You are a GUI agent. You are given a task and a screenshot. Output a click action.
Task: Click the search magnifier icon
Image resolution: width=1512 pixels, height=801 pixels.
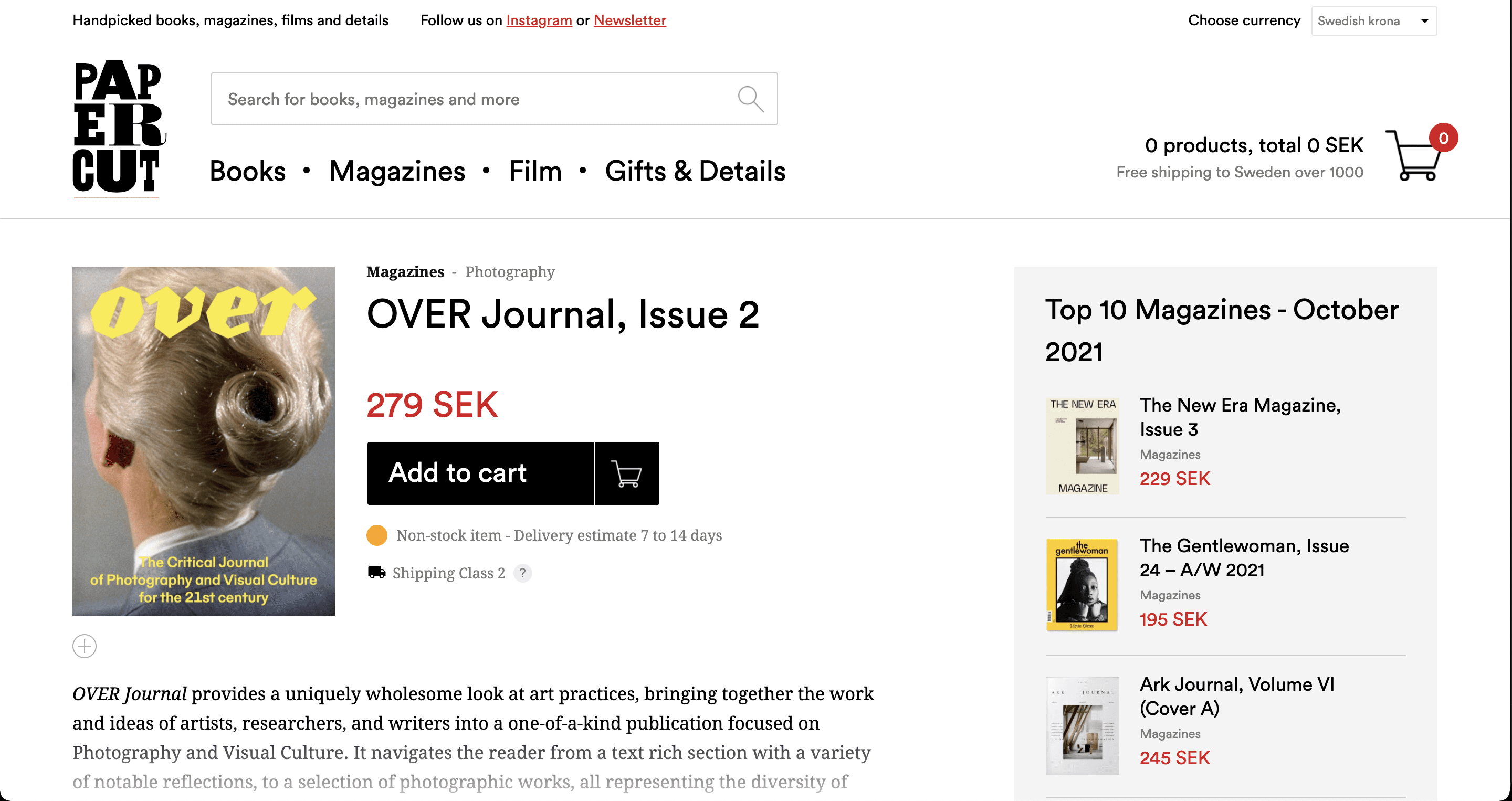(x=750, y=99)
